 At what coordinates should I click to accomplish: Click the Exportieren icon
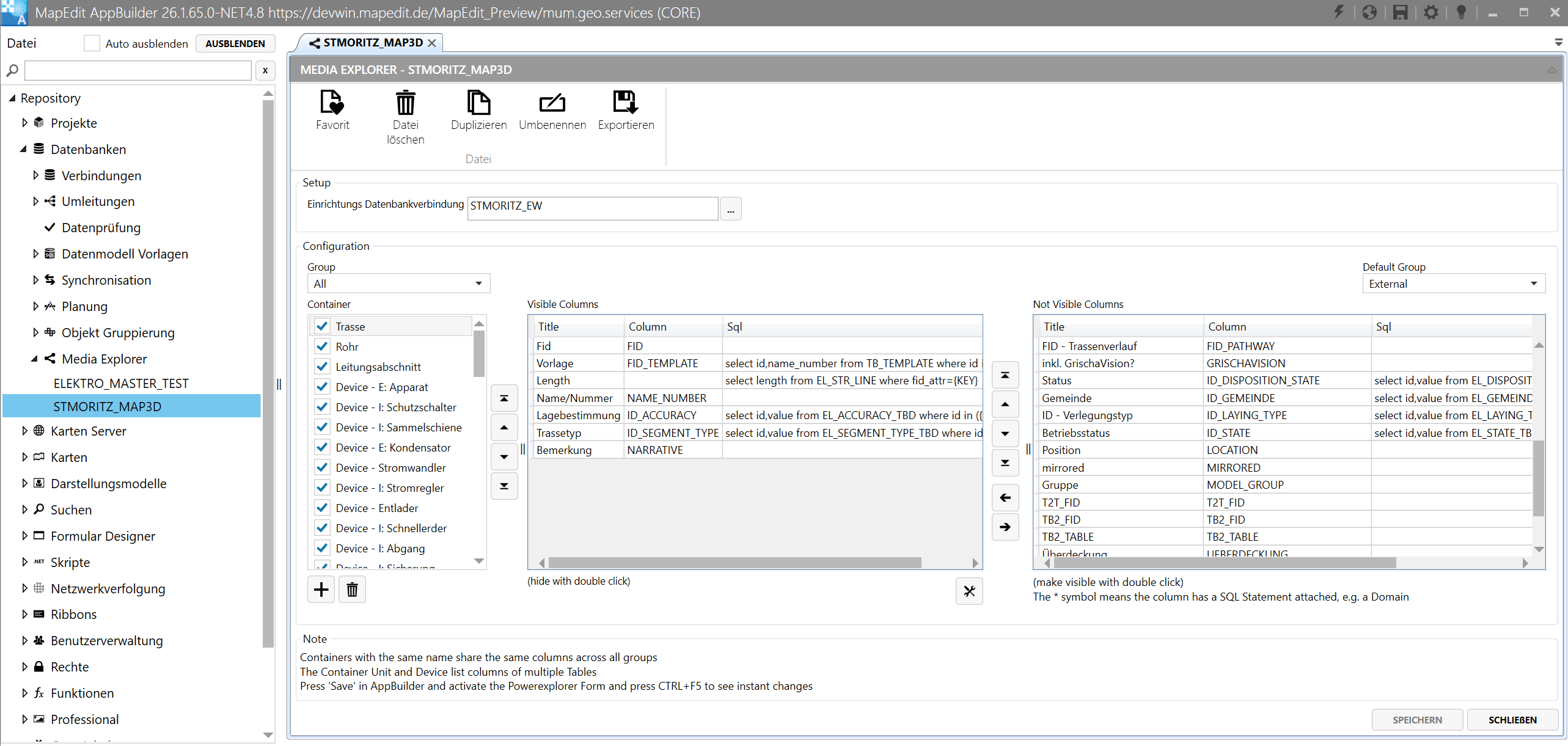(625, 103)
